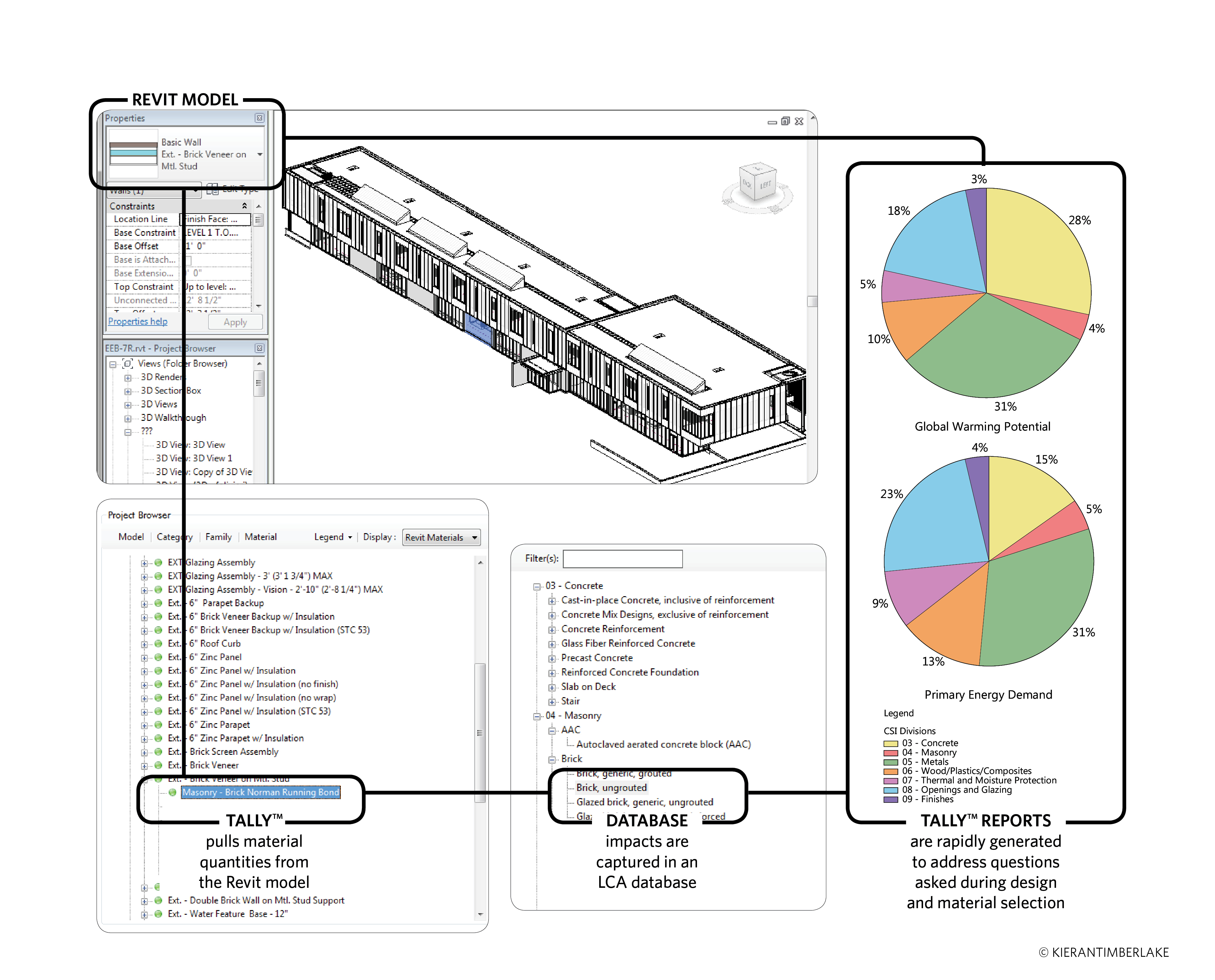Expand the Cast-in-place Concrete node
The height and width of the screenshot is (980, 1215).
552,601
